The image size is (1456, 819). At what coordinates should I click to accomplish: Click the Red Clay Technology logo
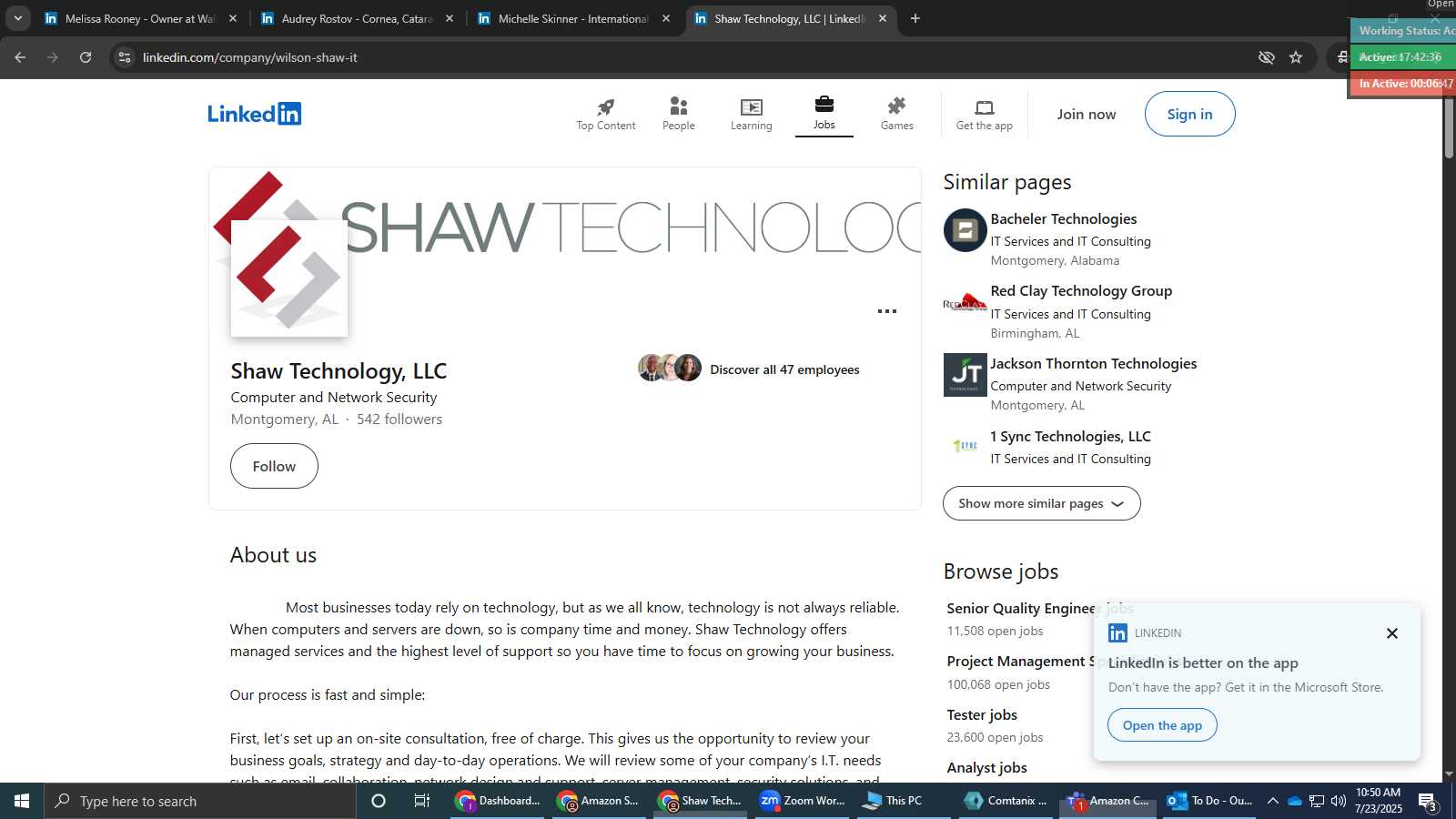coord(965,303)
